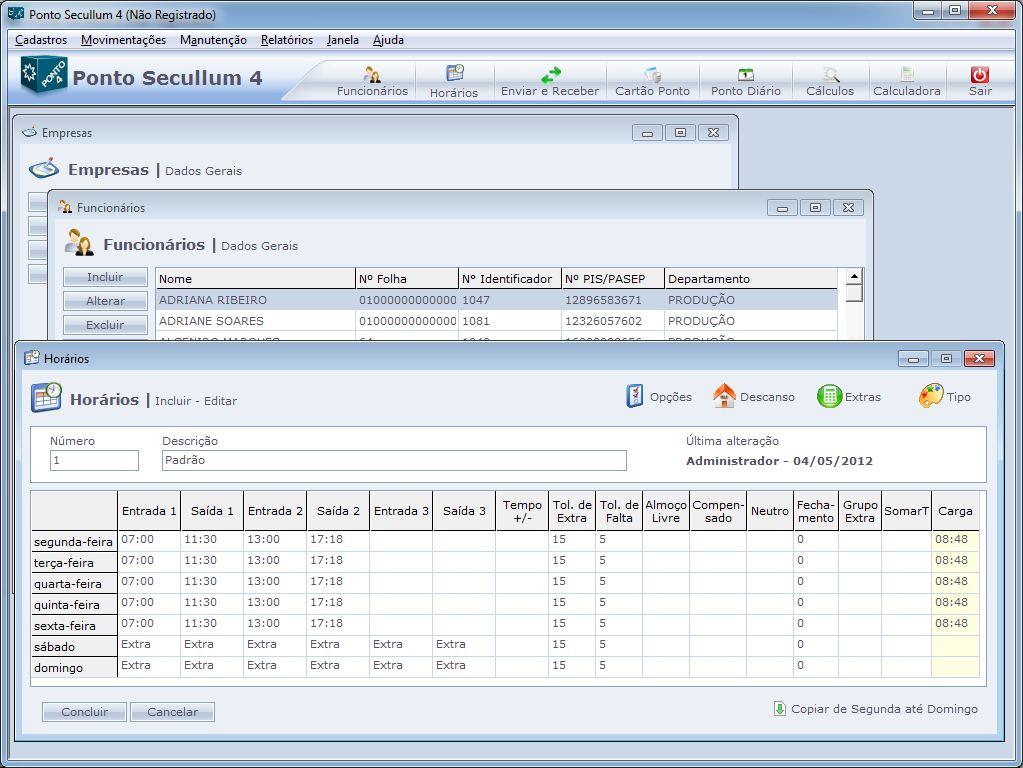The width and height of the screenshot is (1023, 768).
Task: Click the Descrição field containing Padrão
Action: (394, 460)
